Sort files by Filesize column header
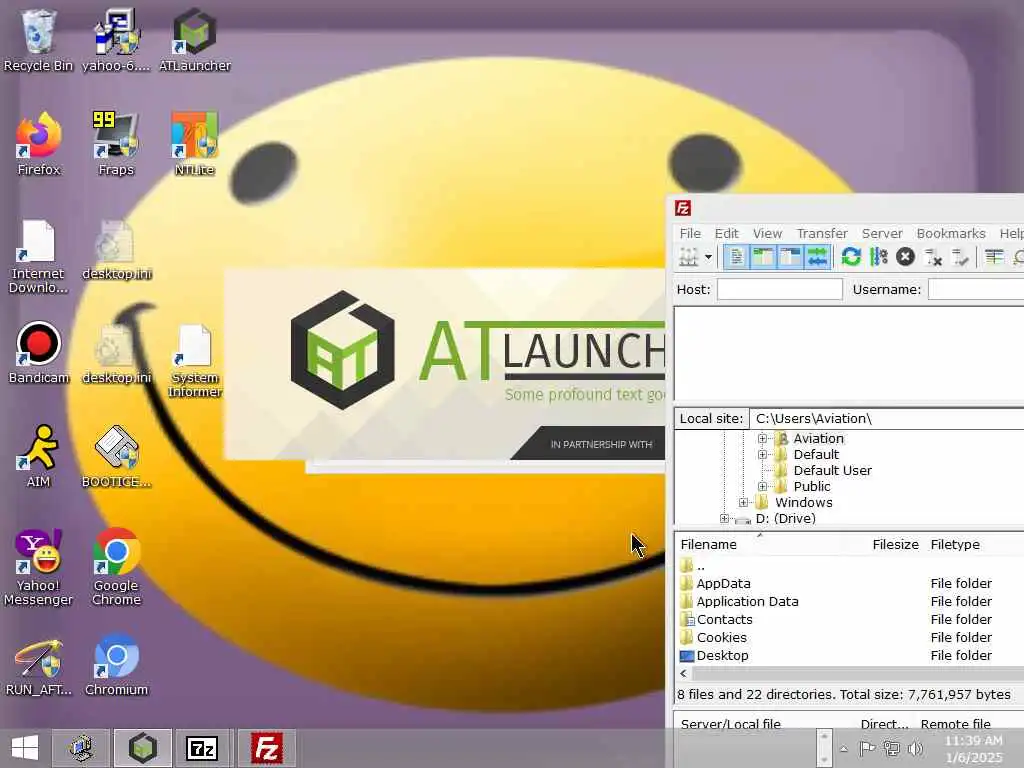1024x768 pixels. tap(895, 545)
